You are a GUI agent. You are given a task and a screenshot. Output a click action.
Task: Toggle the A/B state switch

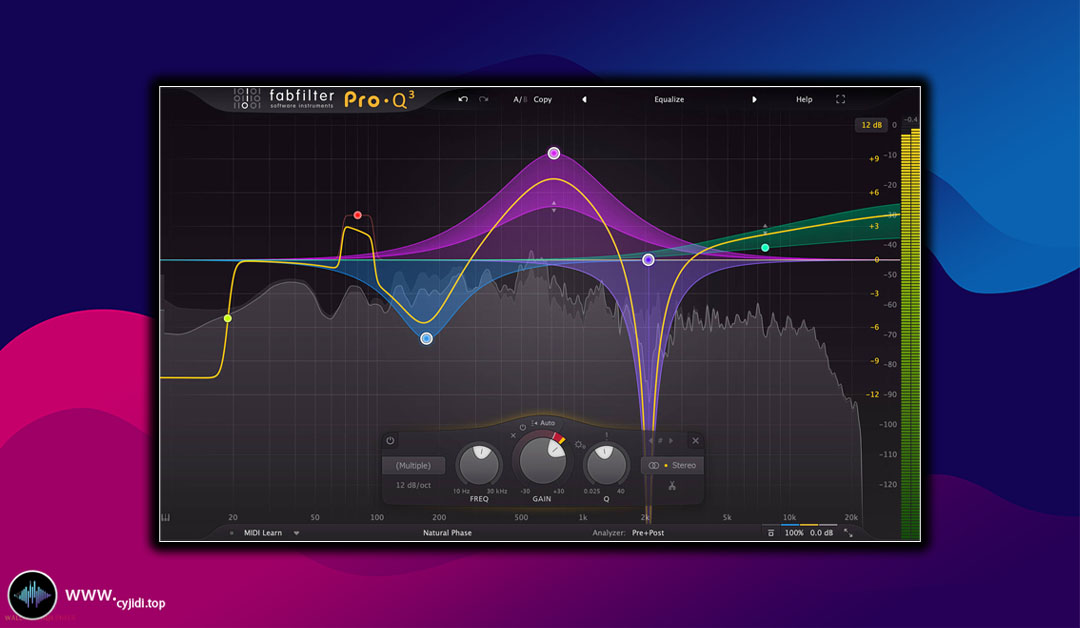point(520,99)
